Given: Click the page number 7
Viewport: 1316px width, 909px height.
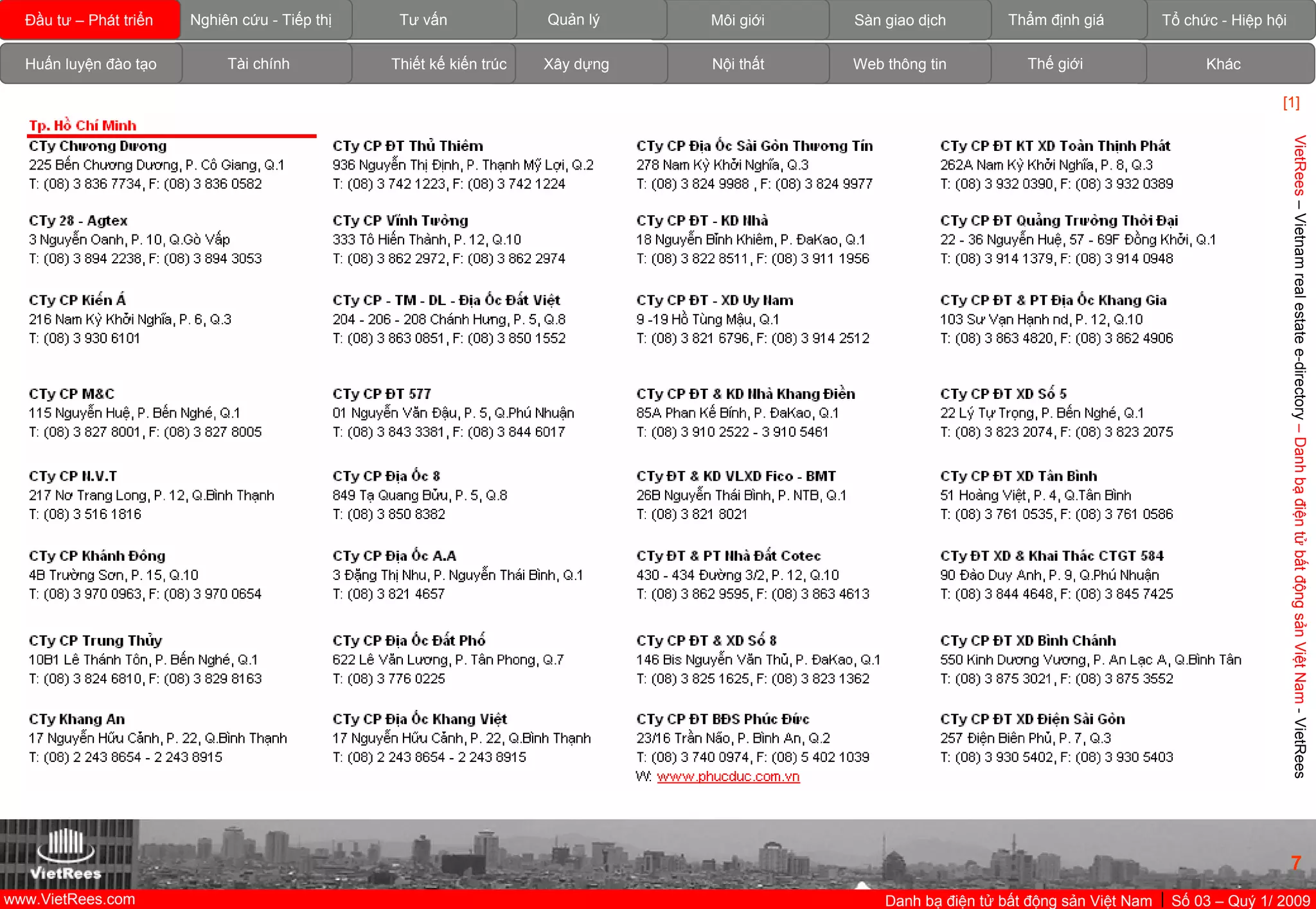Looking at the screenshot, I should tap(1296, 863).
